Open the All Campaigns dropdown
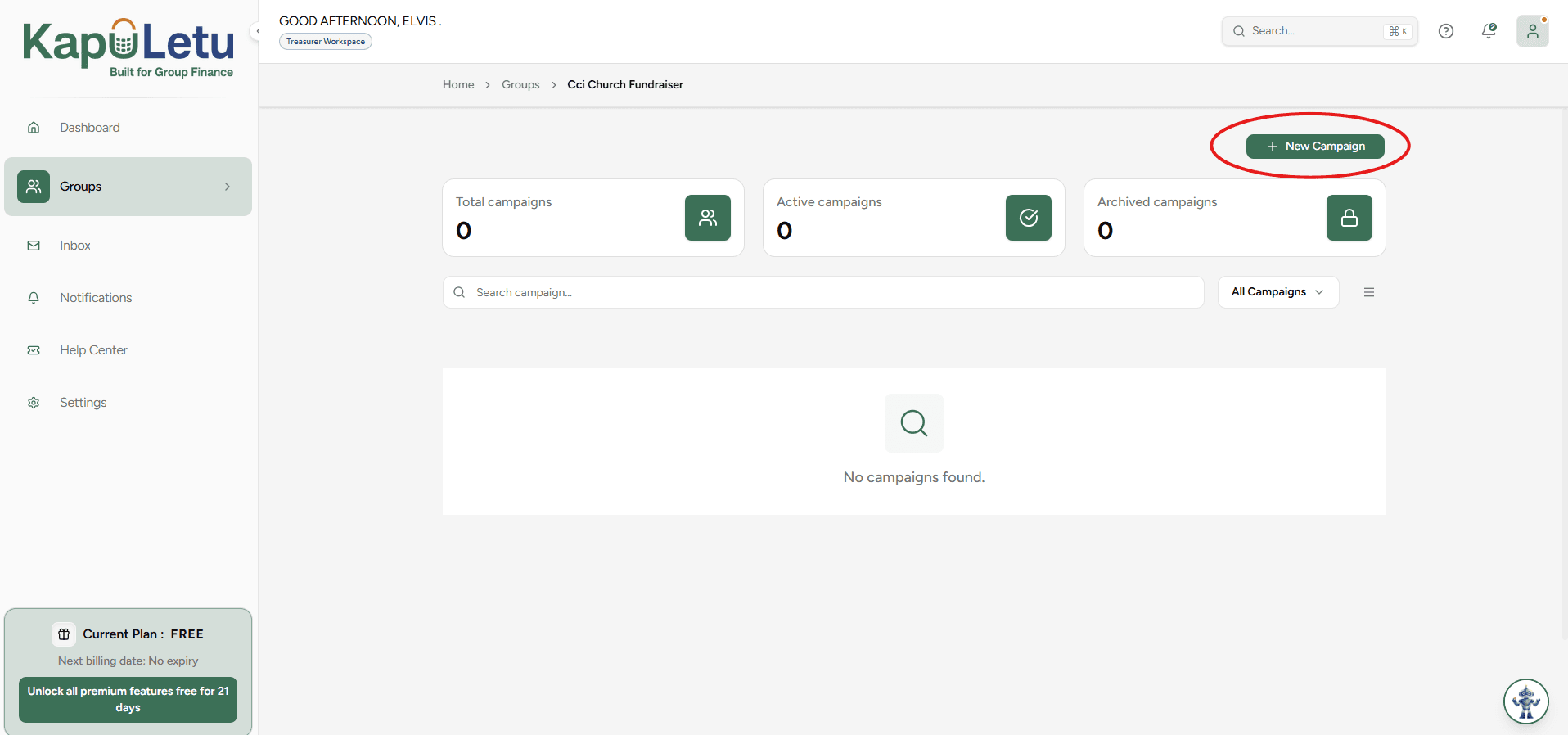This screenshot has height=735, width=1568. click(x=1278, y=292)
